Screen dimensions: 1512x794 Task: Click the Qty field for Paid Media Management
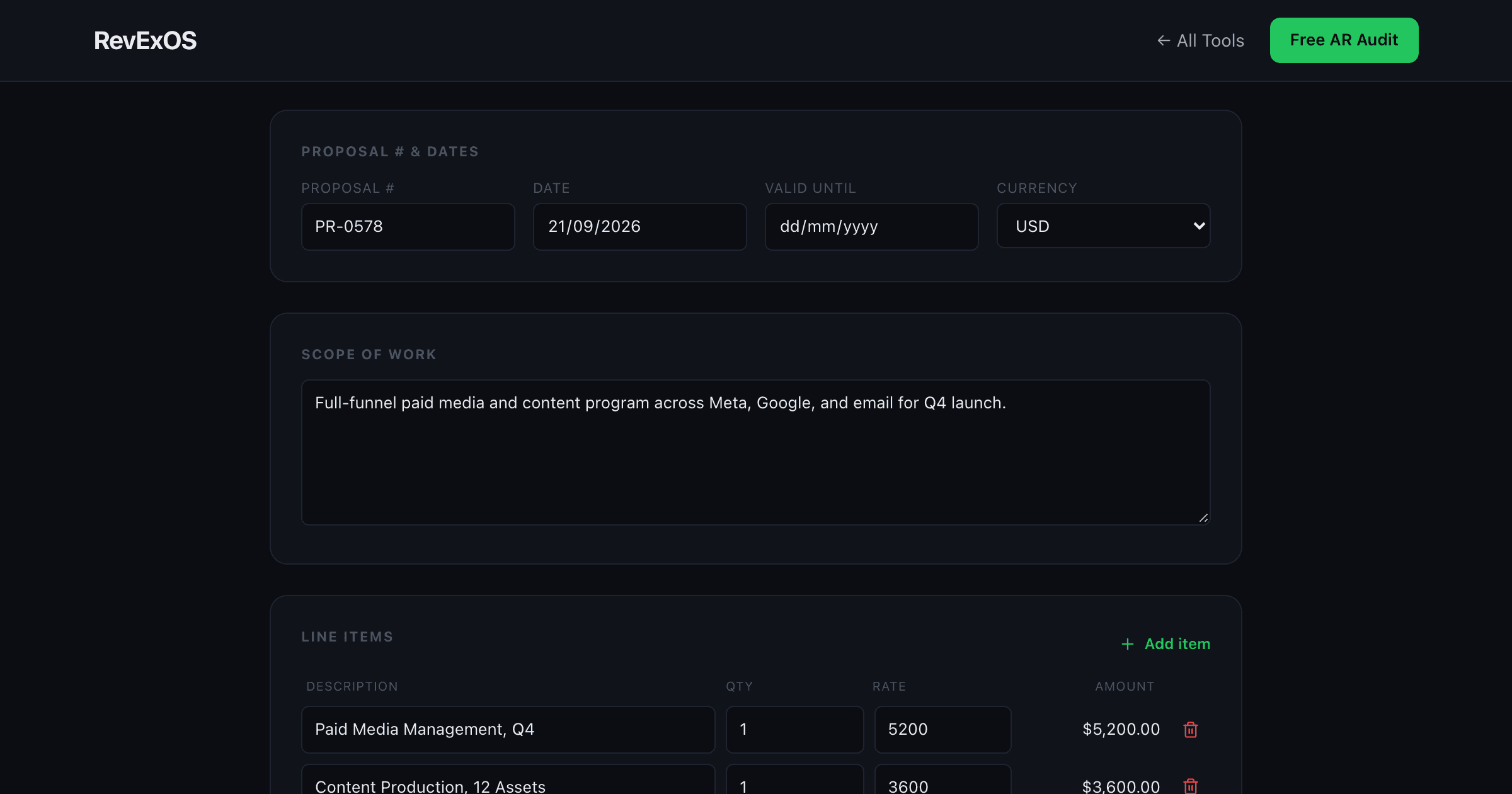click(x=794, y=730)
